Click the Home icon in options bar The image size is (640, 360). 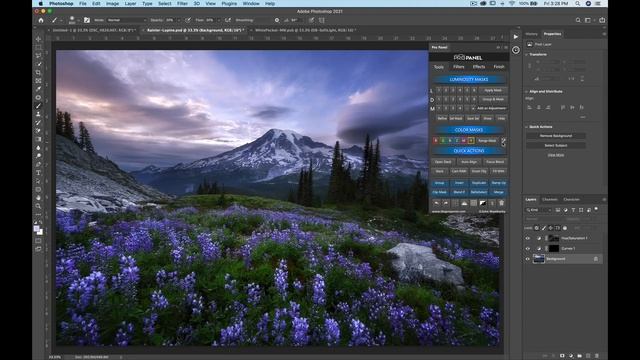click(41, 20)
